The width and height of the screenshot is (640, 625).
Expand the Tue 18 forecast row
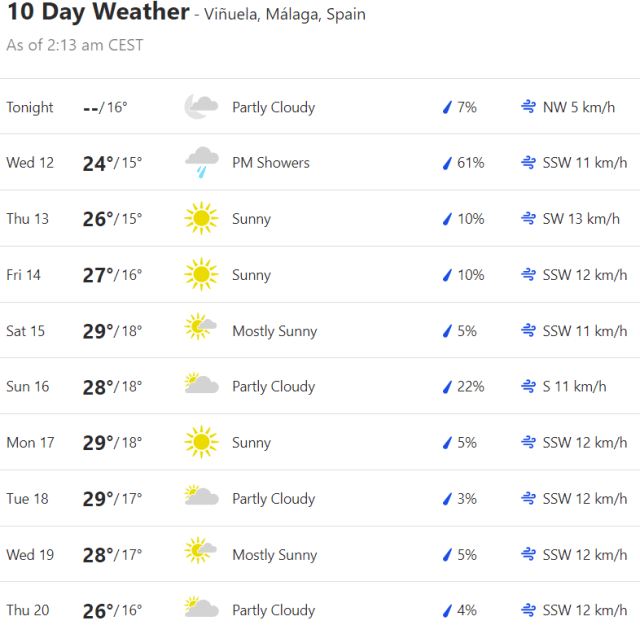[x=320, y=498]
